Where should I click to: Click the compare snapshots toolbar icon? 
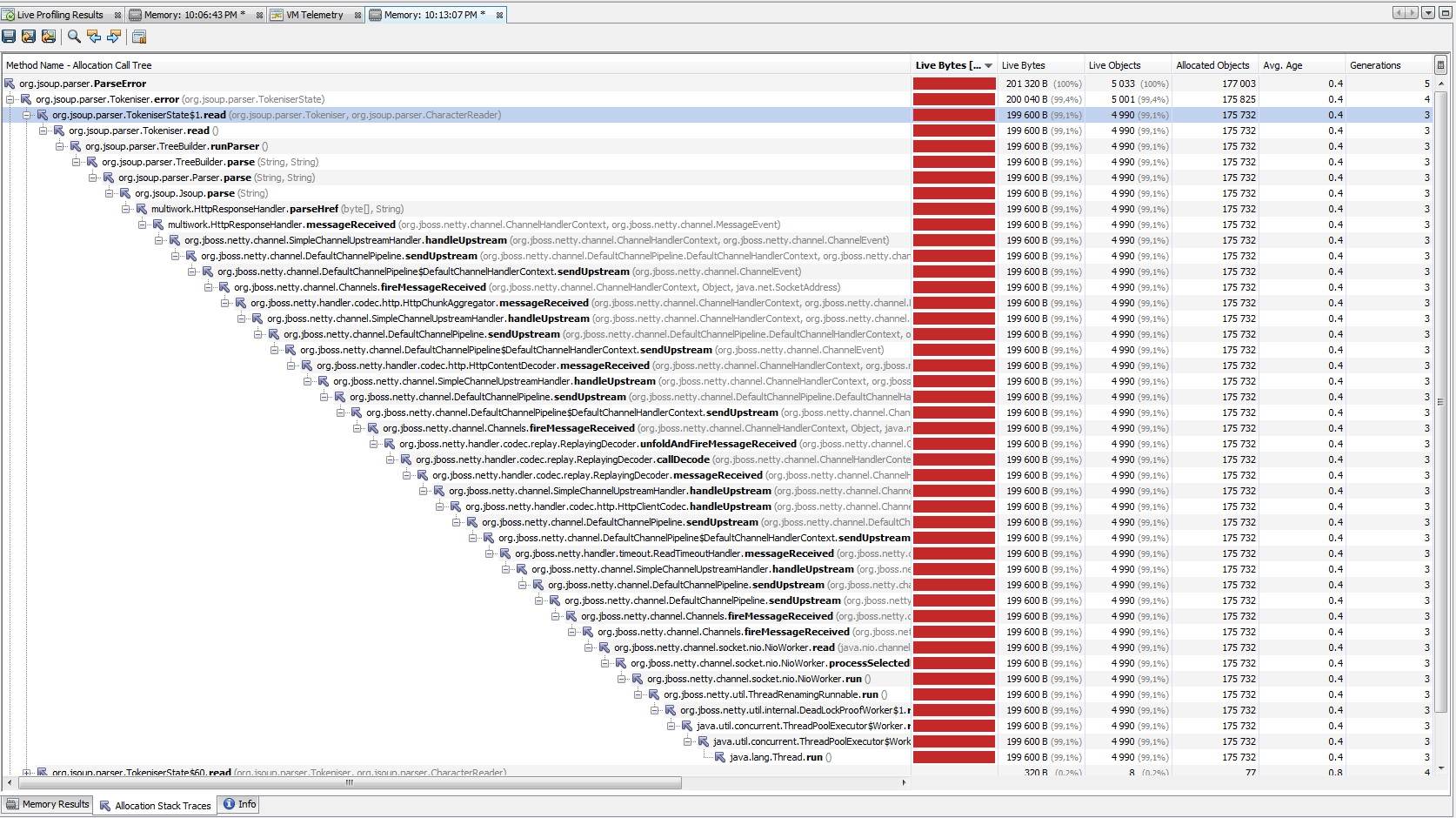pyautogui.click(x=139, y=37)
